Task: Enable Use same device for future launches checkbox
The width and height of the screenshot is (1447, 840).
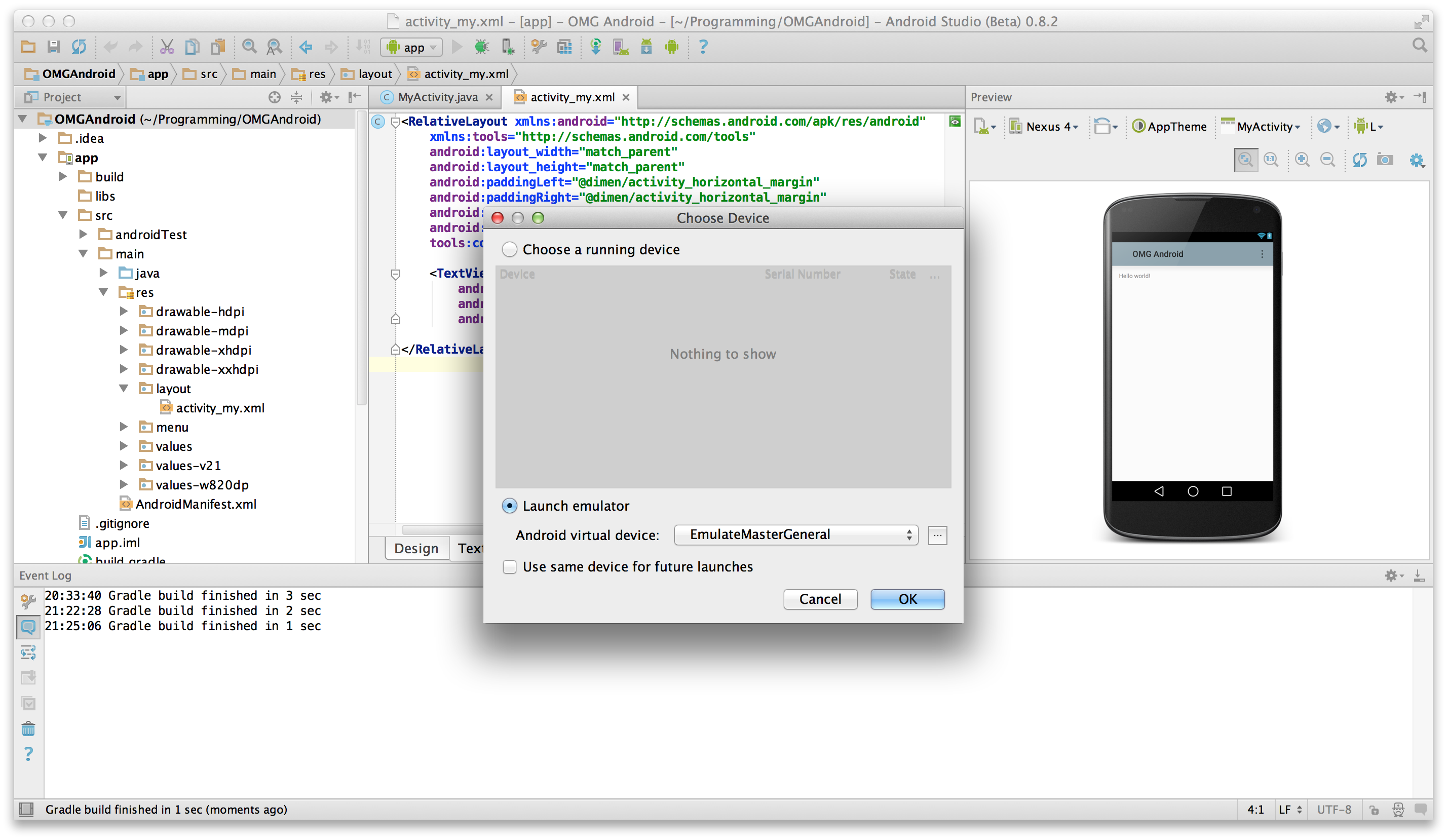Action: [510, 567]
